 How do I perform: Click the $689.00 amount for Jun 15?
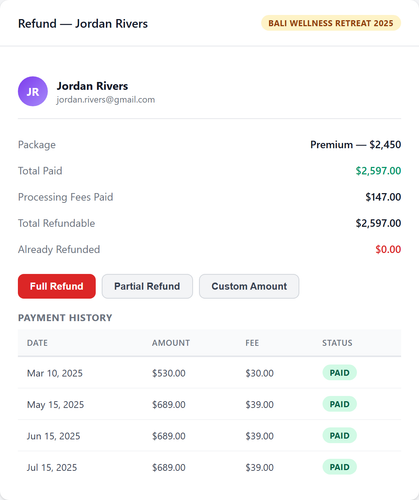(x=169, y=436)
